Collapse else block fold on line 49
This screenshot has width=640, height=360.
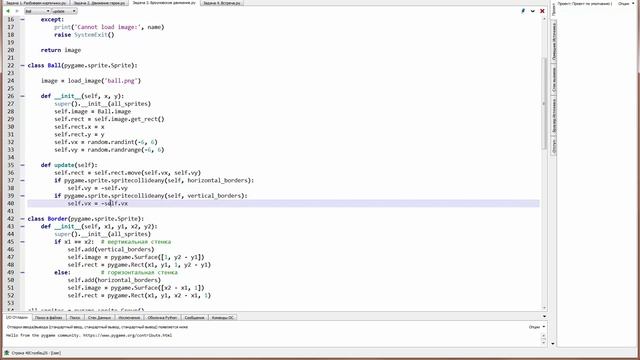pyautogui.click(x=22, y=272)
